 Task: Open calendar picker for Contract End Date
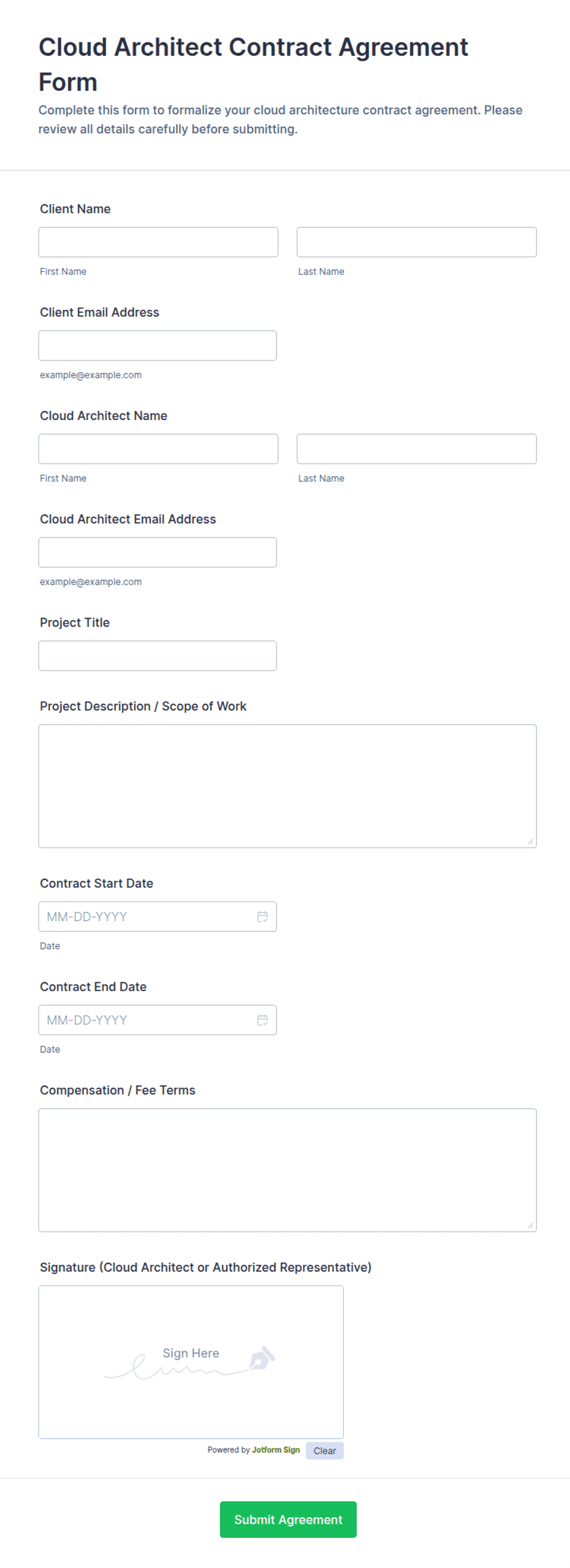click(x=262, y=1020)
